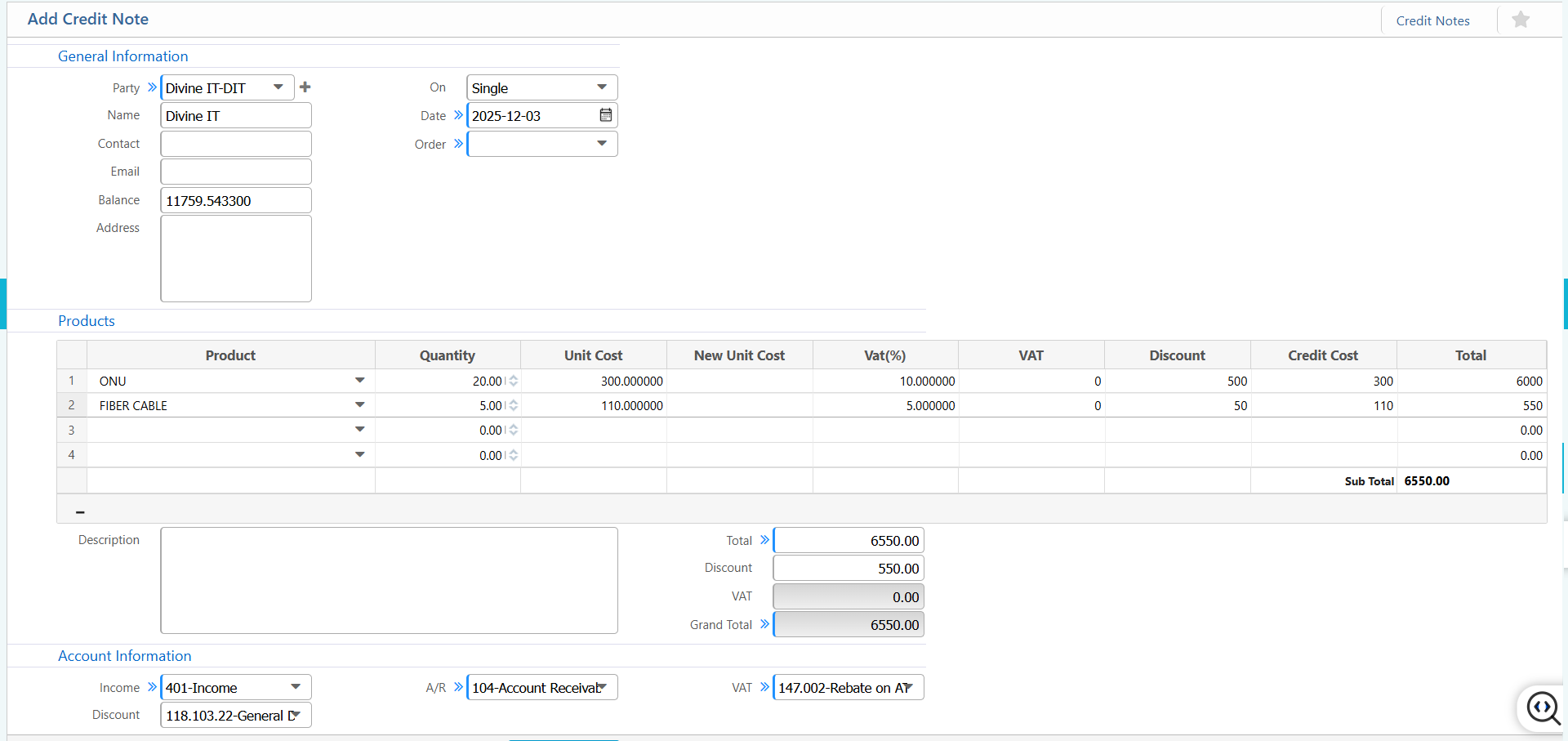Click the ONU quantity stepper arrows
This screenshot has height=741, width=1568.
point(513,381)
